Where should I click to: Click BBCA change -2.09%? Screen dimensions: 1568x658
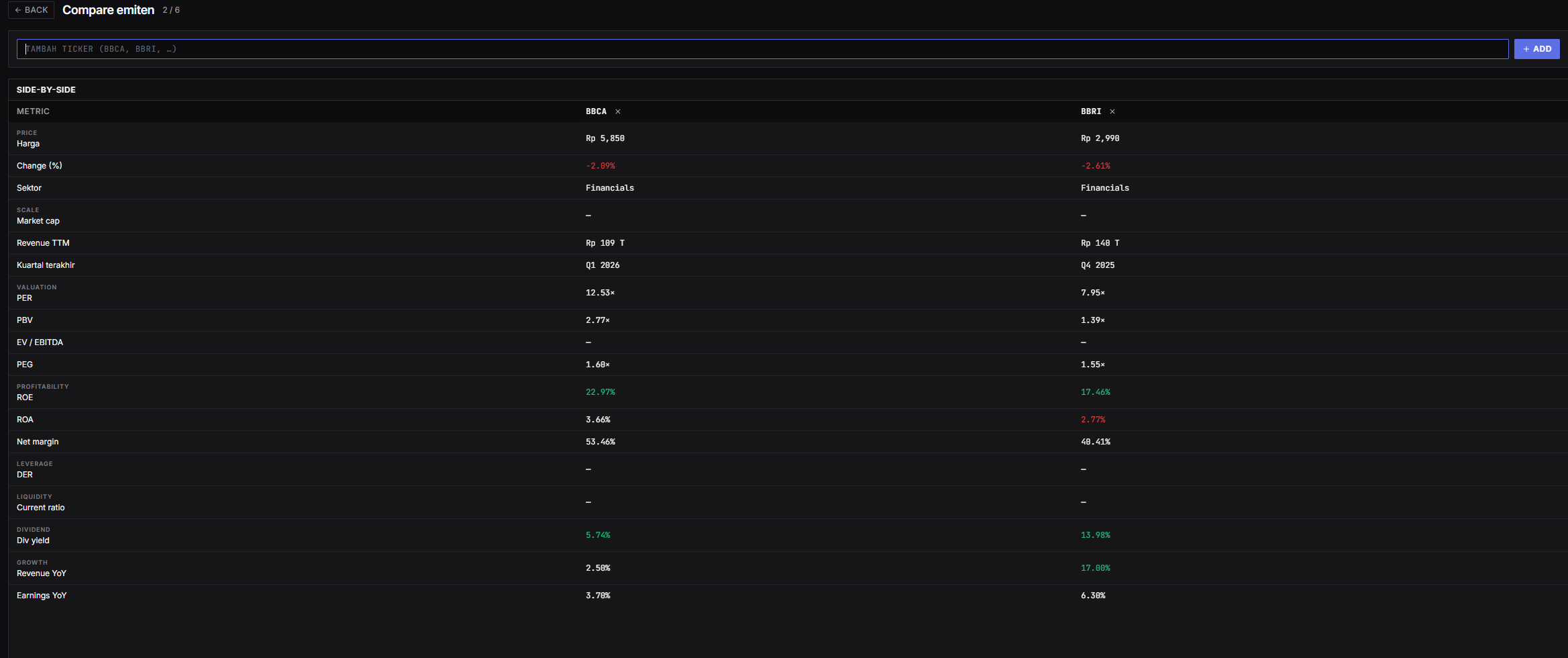tap(600, 166)
